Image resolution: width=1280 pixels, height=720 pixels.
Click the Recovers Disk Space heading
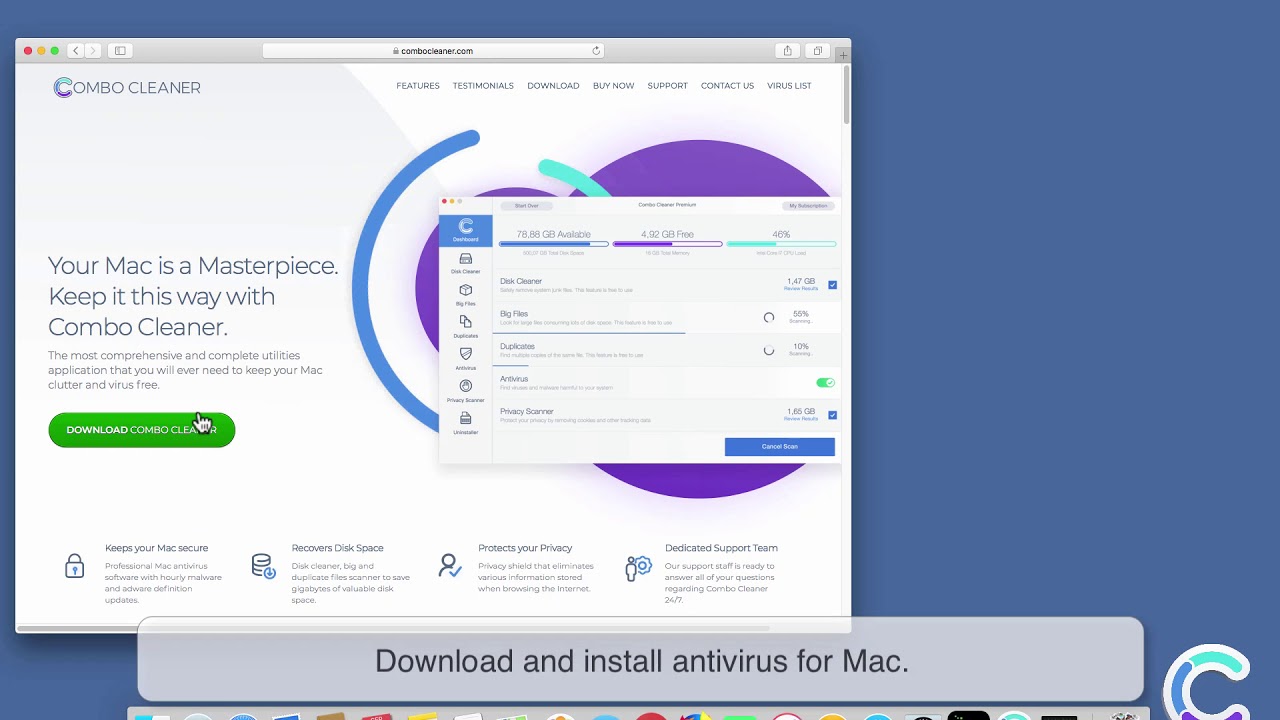(x=338, y=548)
